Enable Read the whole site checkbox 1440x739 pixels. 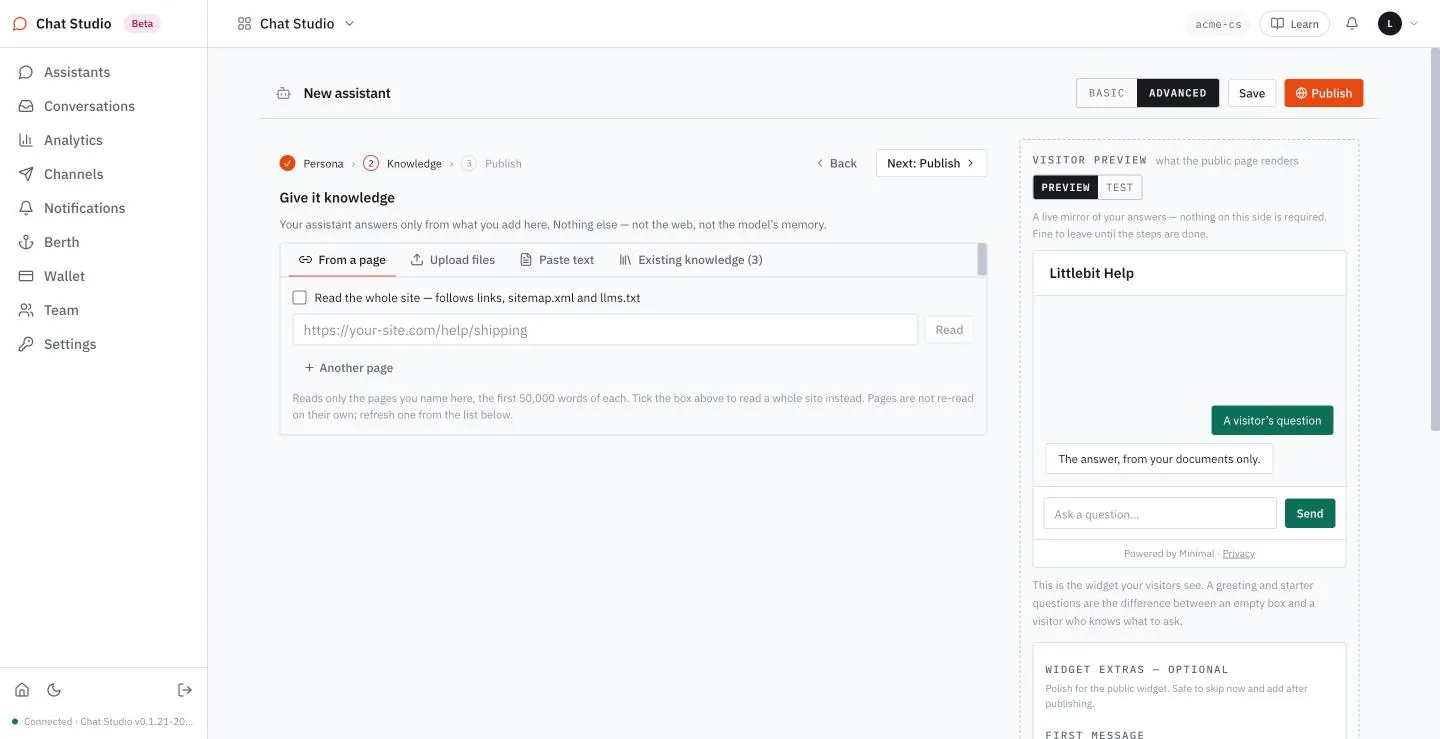(299, 298)
